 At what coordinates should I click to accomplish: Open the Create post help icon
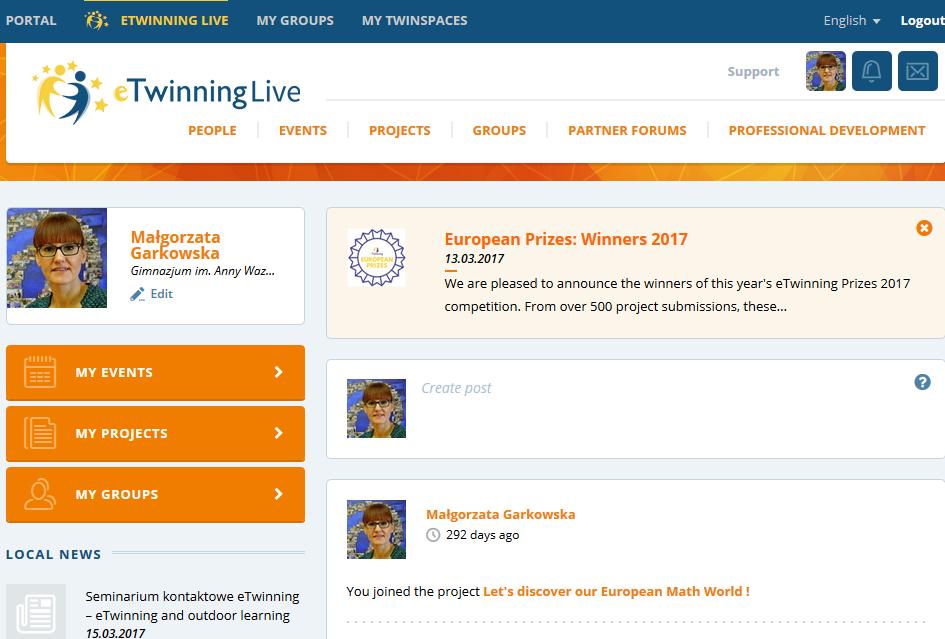922,382
